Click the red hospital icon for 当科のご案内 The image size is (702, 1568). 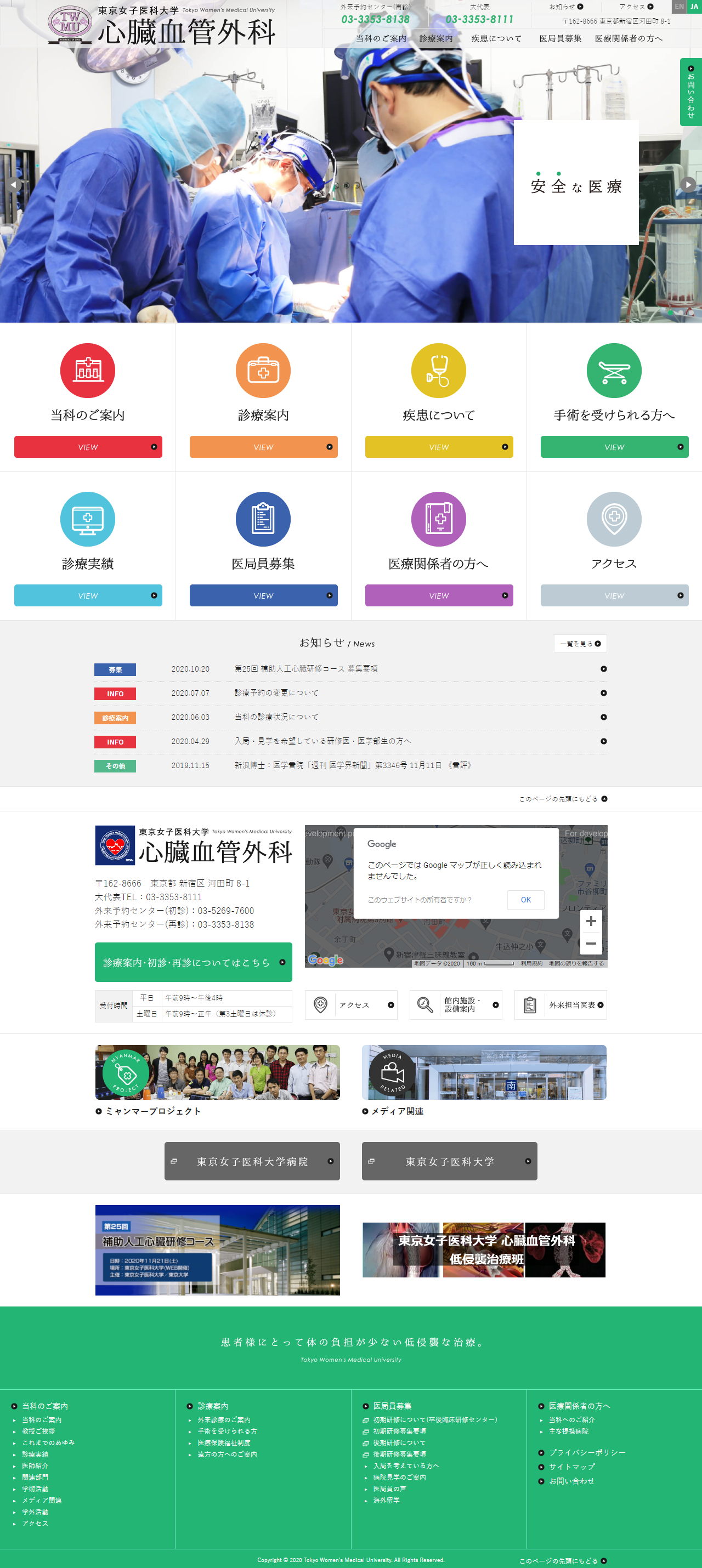click(x=88, y=370)
